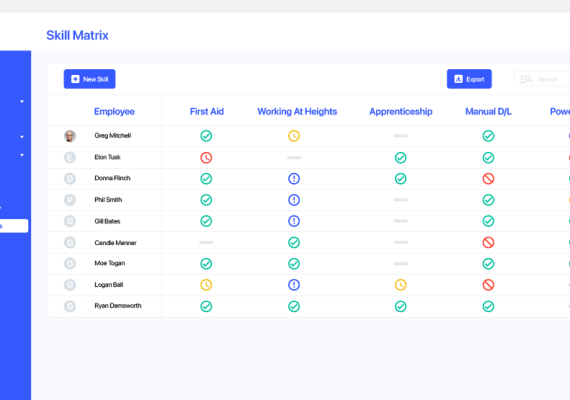Open Gill Bates' Working At Heights alert icon
570x400 pixels.
294,221
